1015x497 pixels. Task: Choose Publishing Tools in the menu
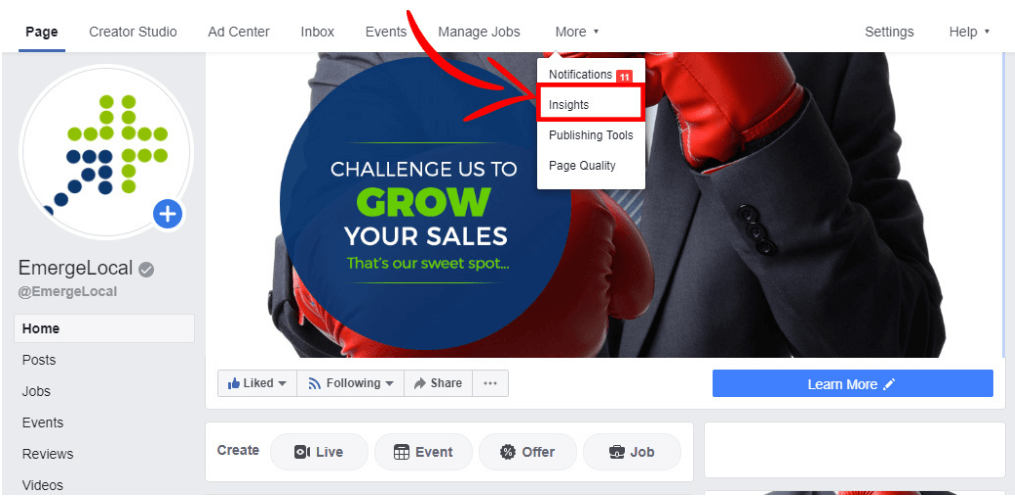pyautogui.click(x=591, y=135)
